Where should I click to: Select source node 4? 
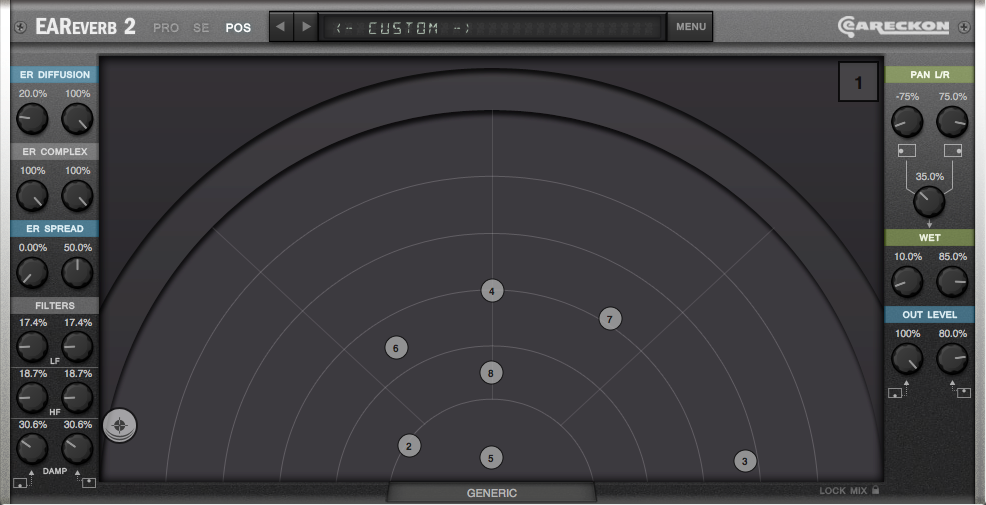(492, 291)
